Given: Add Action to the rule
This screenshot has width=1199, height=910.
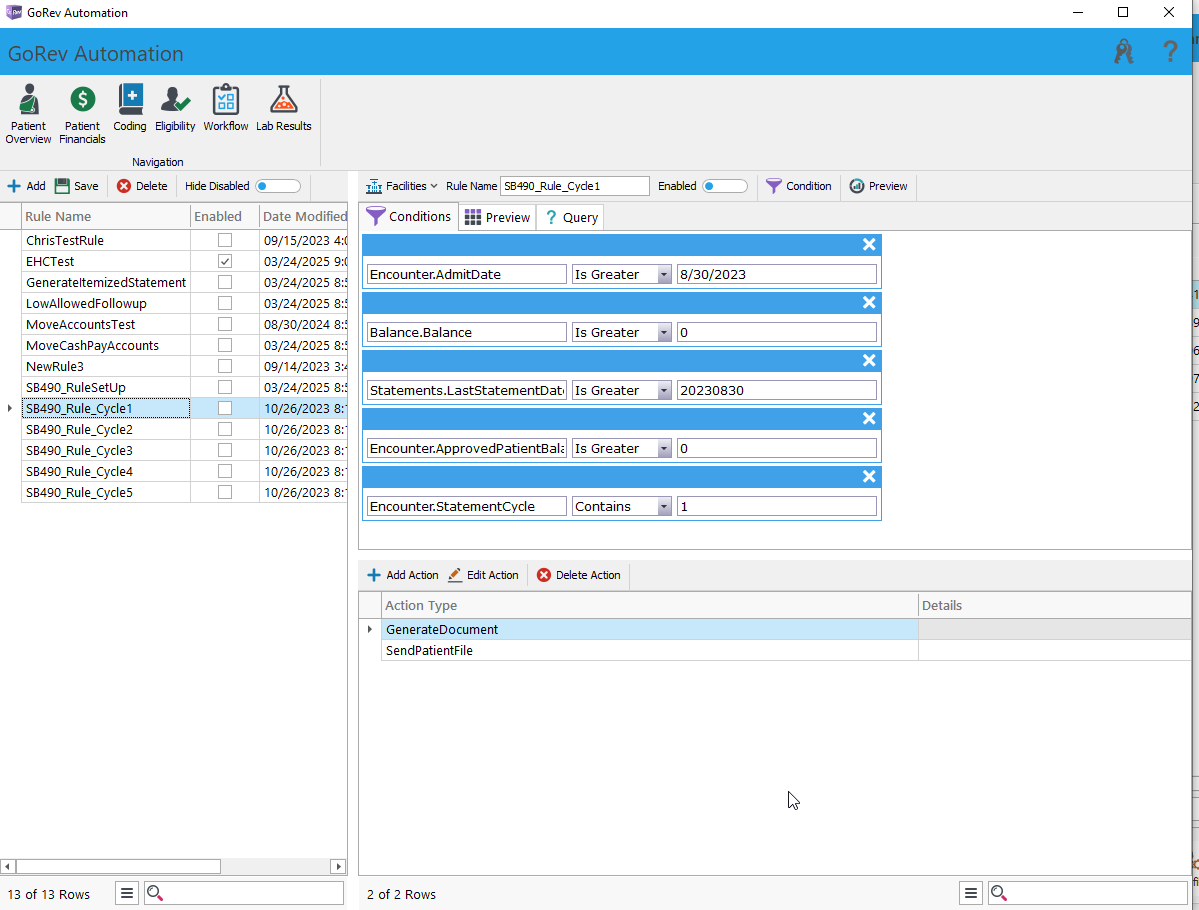Looking at the screenshot, I should coord(403,575).
